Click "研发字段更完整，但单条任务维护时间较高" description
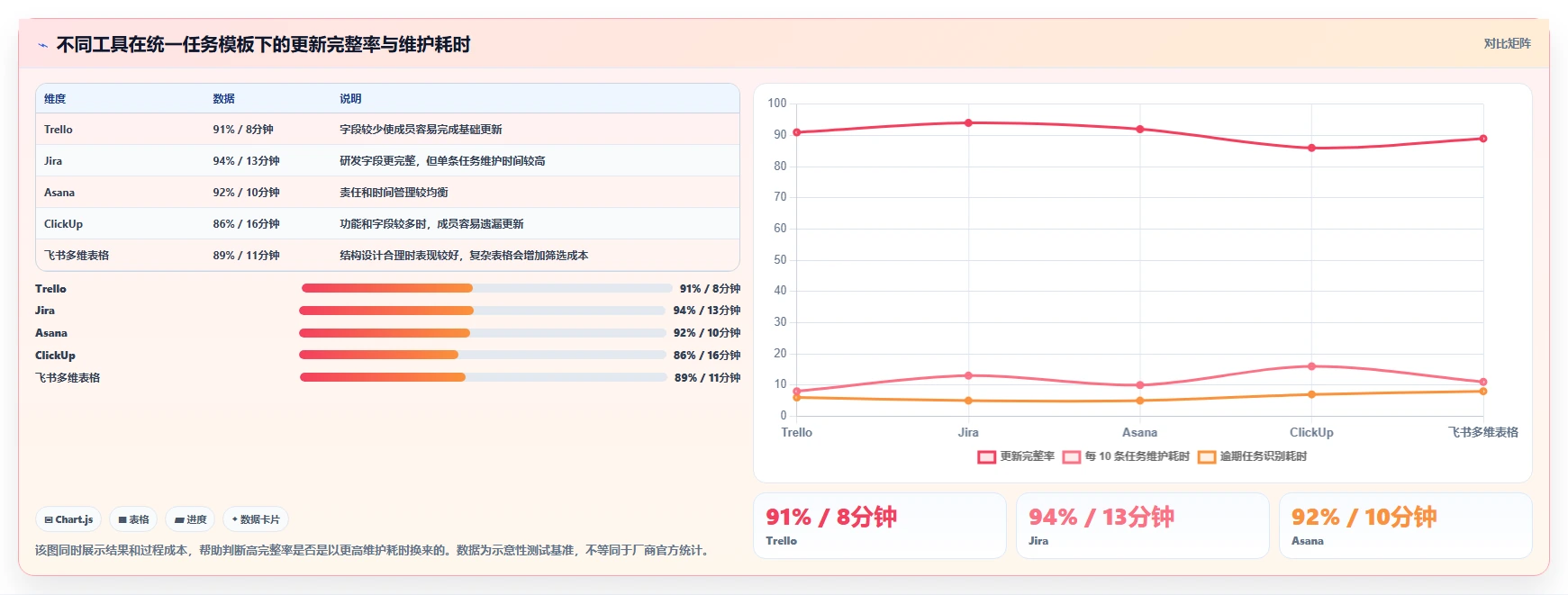Viewport: 1568px width, 595px height. tap(442, 161)
